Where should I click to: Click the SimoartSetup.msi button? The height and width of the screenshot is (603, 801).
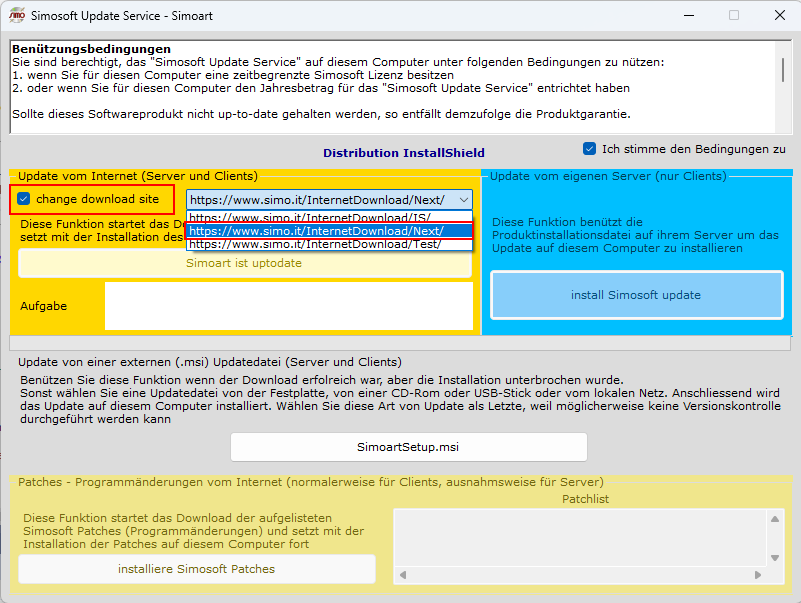(x=408, y=447)
